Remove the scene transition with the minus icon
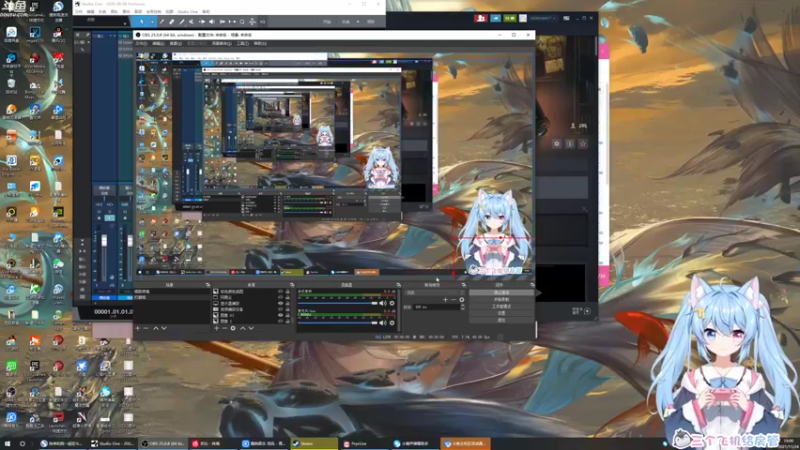The image size is (800, 450). pyautogui.click(x=454, y=299)
